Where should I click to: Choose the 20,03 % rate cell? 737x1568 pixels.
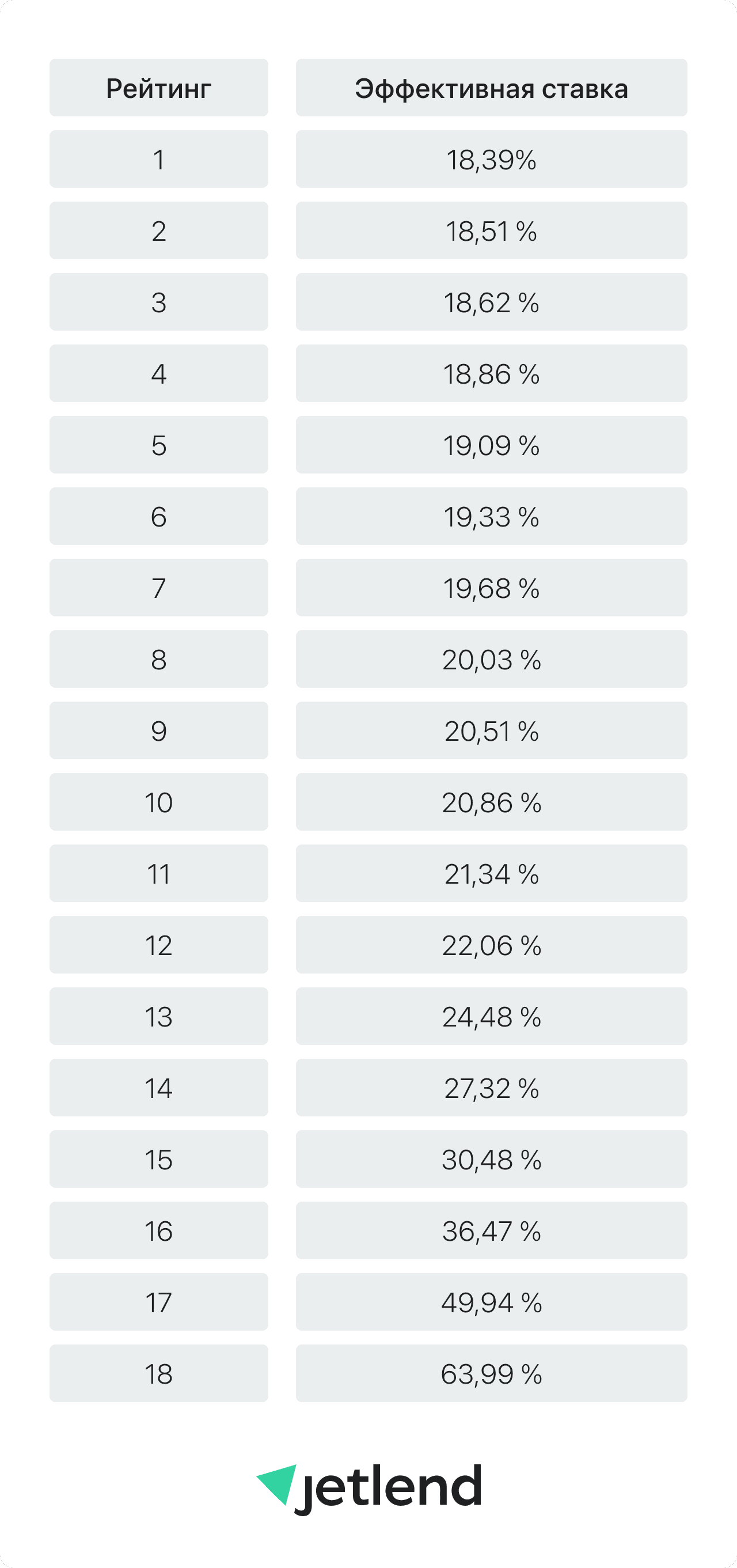491,659
